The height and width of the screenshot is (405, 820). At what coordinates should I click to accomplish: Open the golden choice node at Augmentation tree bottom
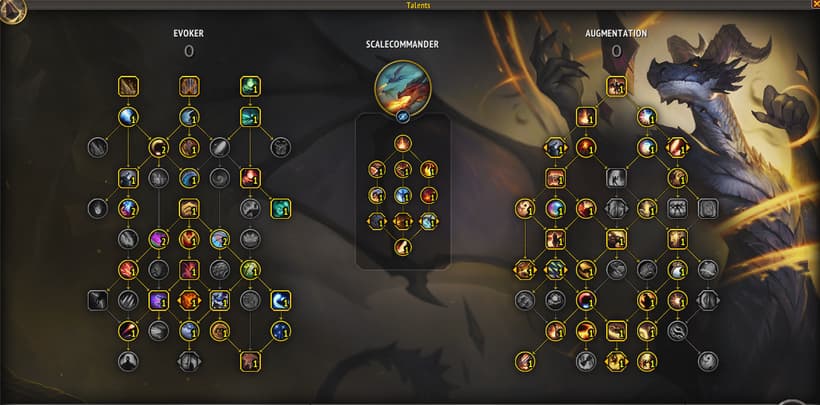point(617,362)
